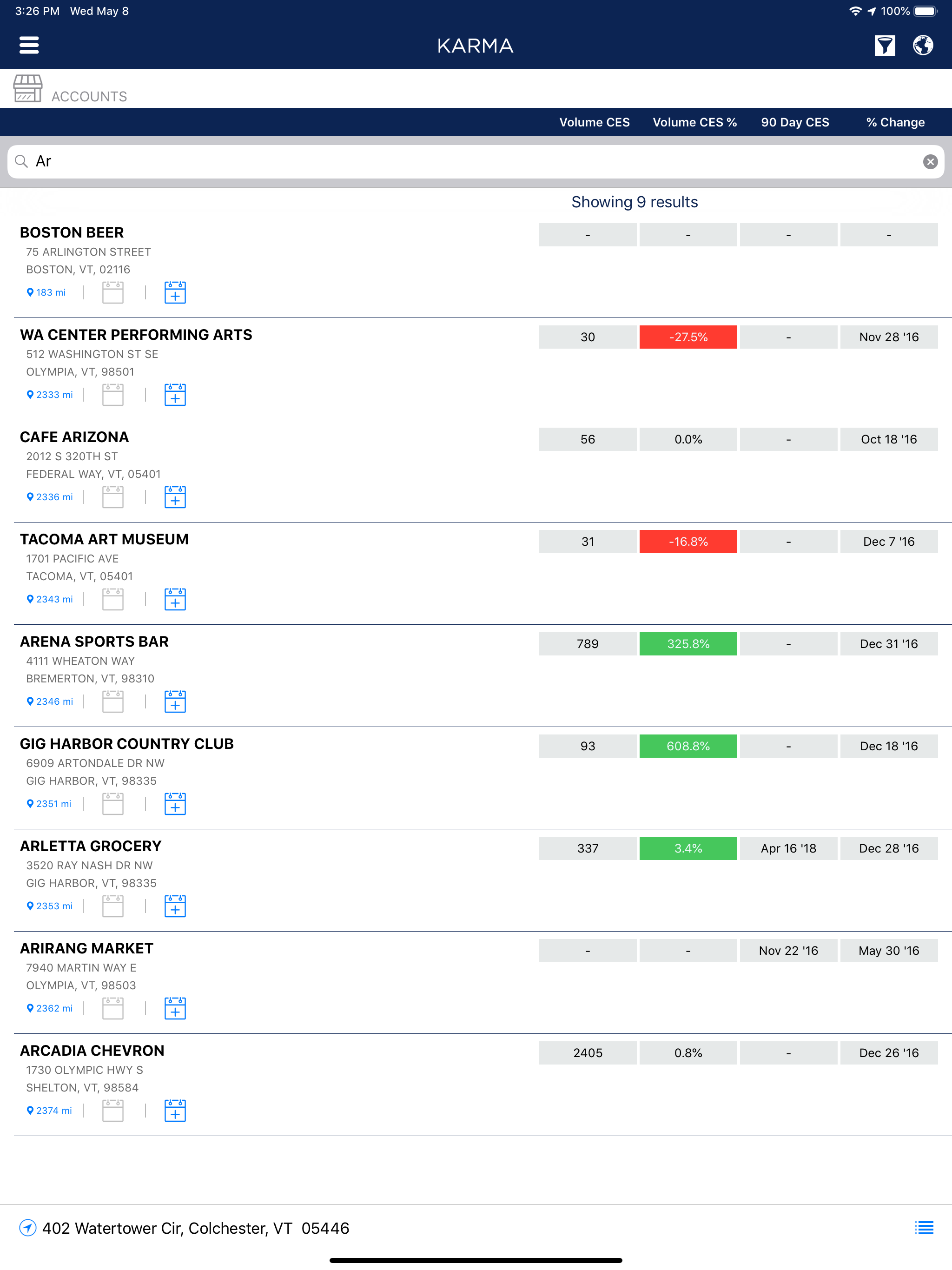Add calendar event for Arena Sports Bar
The width and height of the screenshot is (952, 1270).
(x=175, y=701)
